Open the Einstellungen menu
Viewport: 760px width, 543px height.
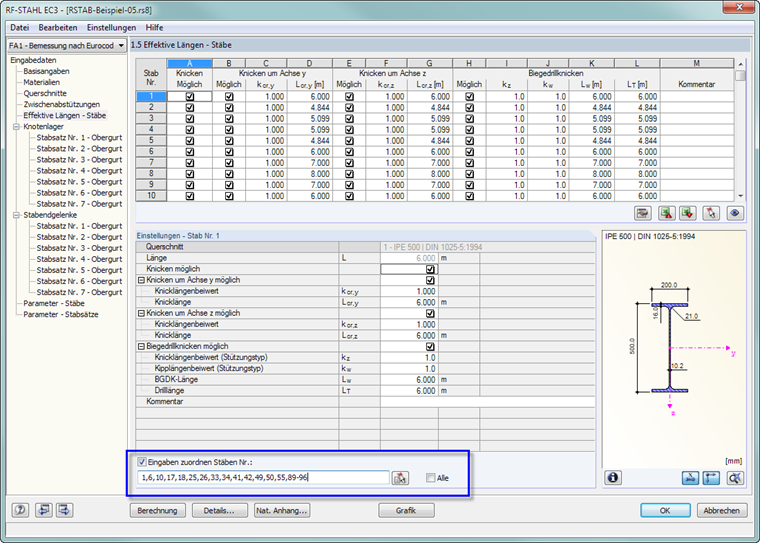[111, 28]
